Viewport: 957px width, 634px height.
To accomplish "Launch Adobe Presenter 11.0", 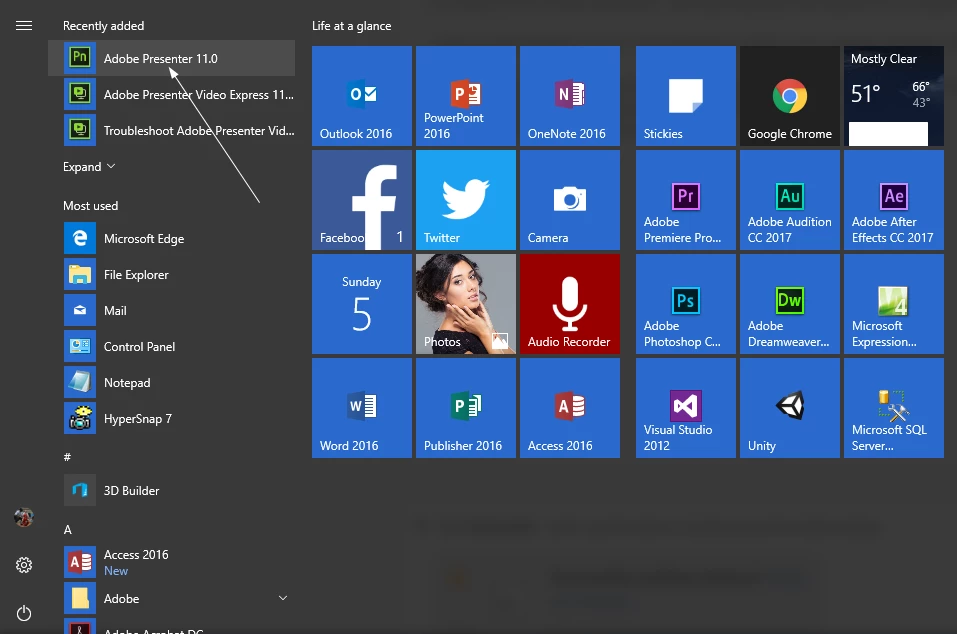I will point(171,59).
